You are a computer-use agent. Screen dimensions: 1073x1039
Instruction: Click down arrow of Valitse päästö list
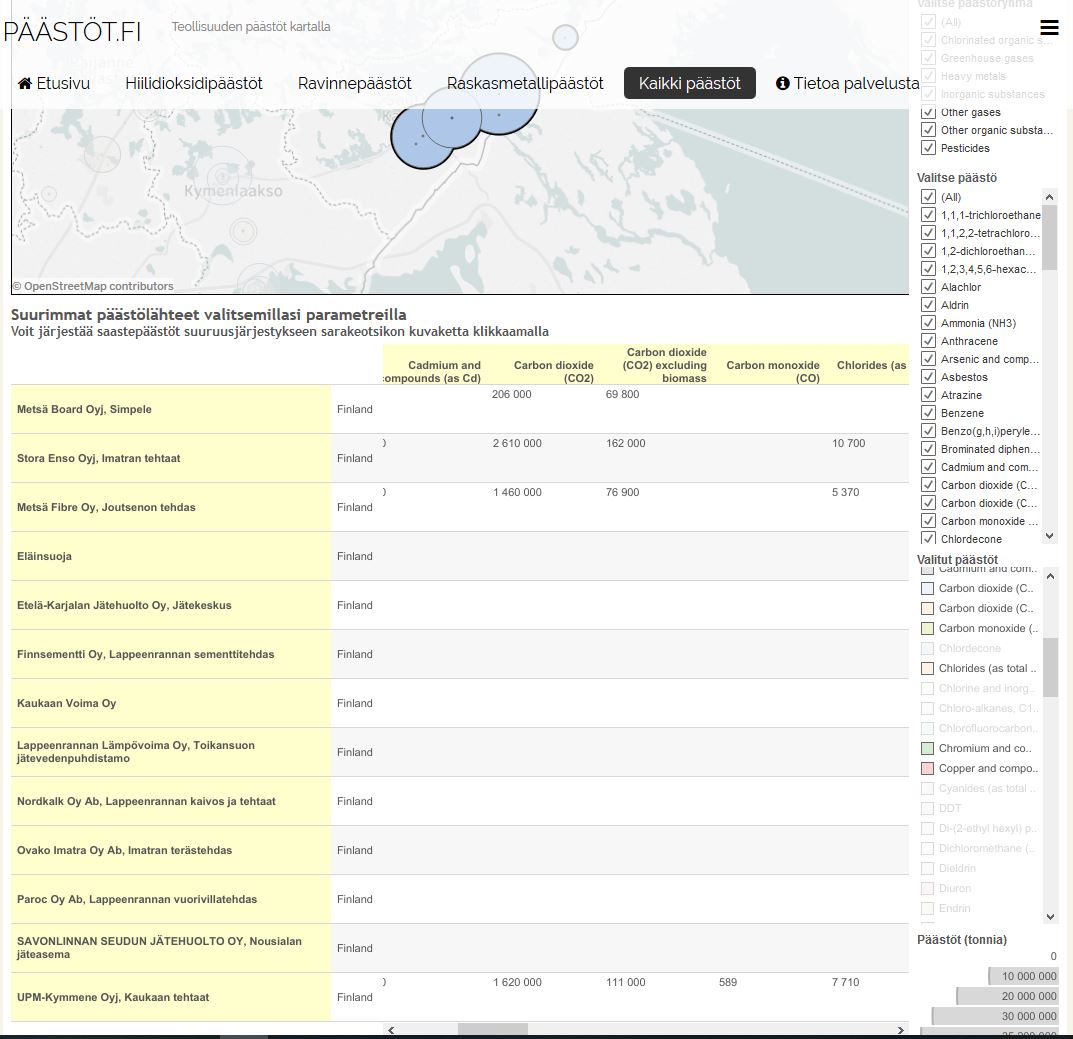1049,536
